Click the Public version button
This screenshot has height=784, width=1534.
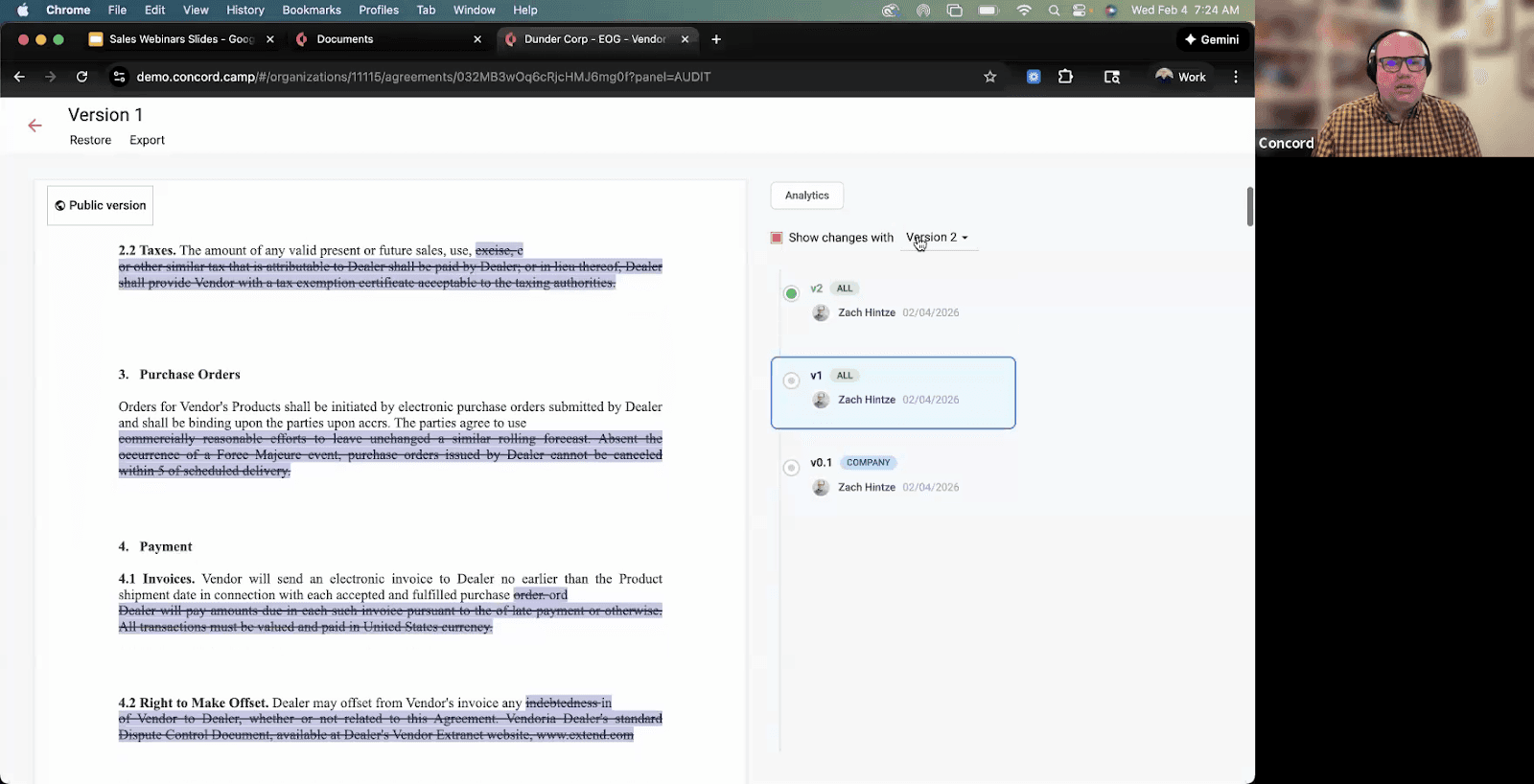(100, 205)
